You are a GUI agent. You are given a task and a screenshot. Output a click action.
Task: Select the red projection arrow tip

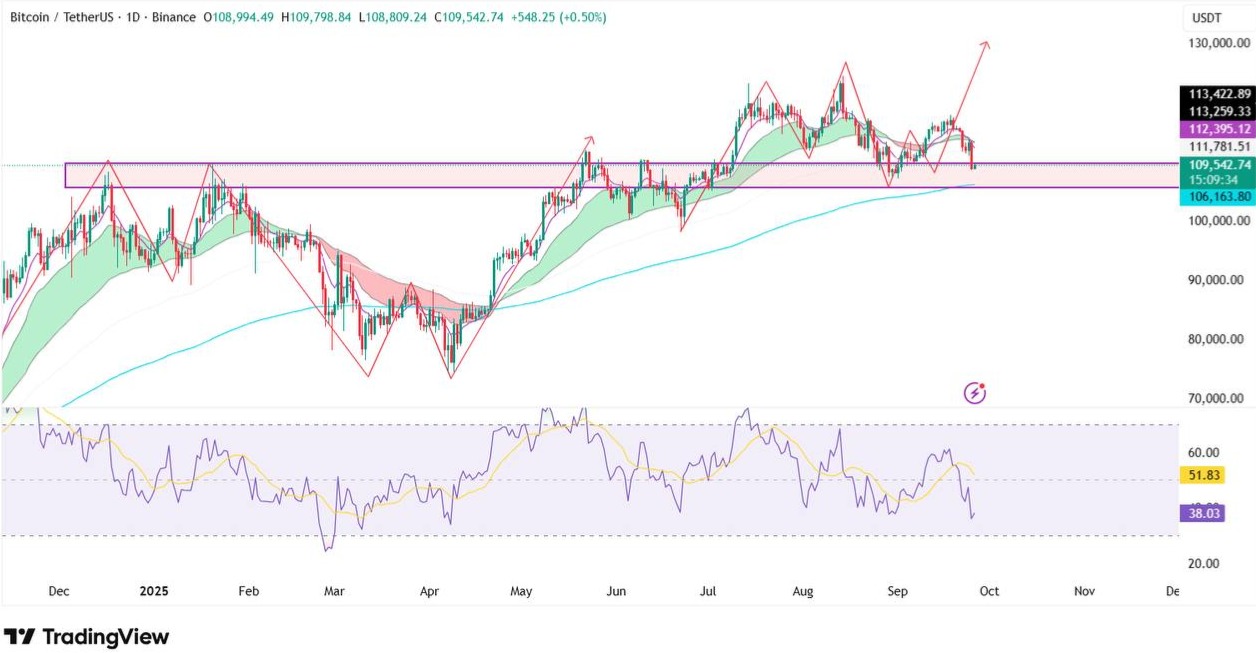coord(987,43)
